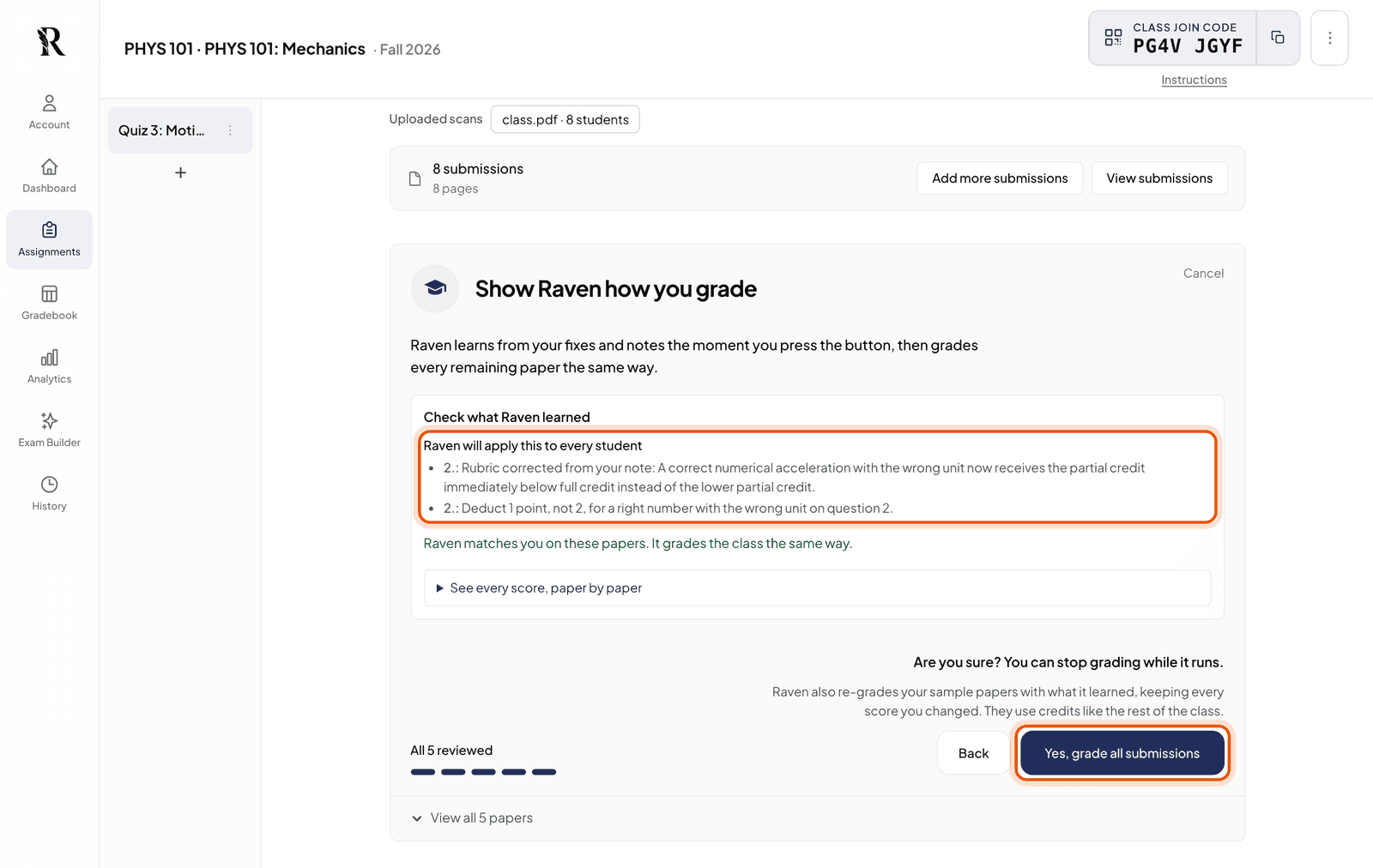
Task: Expand See every score, paper by paper
Action: [817, 588]
